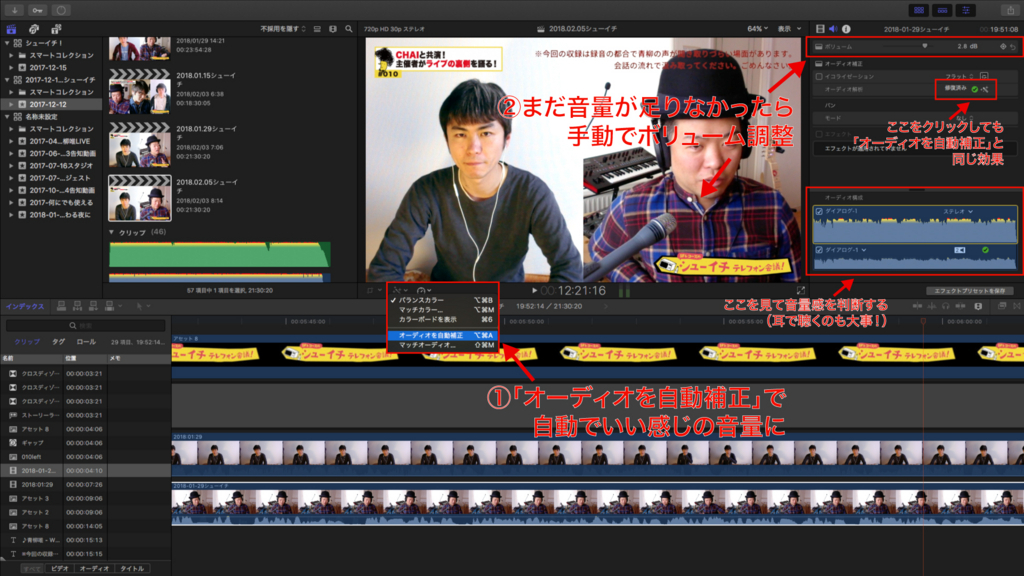
Task: Click the retime speedometer menu icon
Action: coord(422,290)
